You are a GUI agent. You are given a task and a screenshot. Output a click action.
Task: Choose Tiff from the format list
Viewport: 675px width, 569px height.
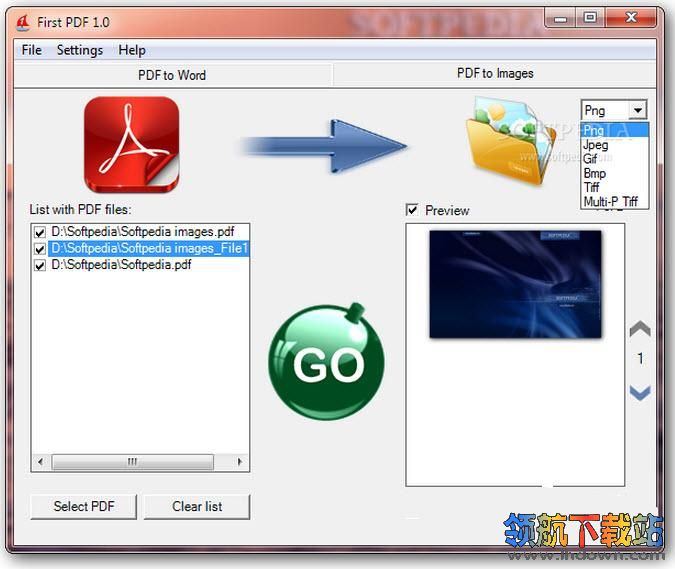[x=614, y=187]
